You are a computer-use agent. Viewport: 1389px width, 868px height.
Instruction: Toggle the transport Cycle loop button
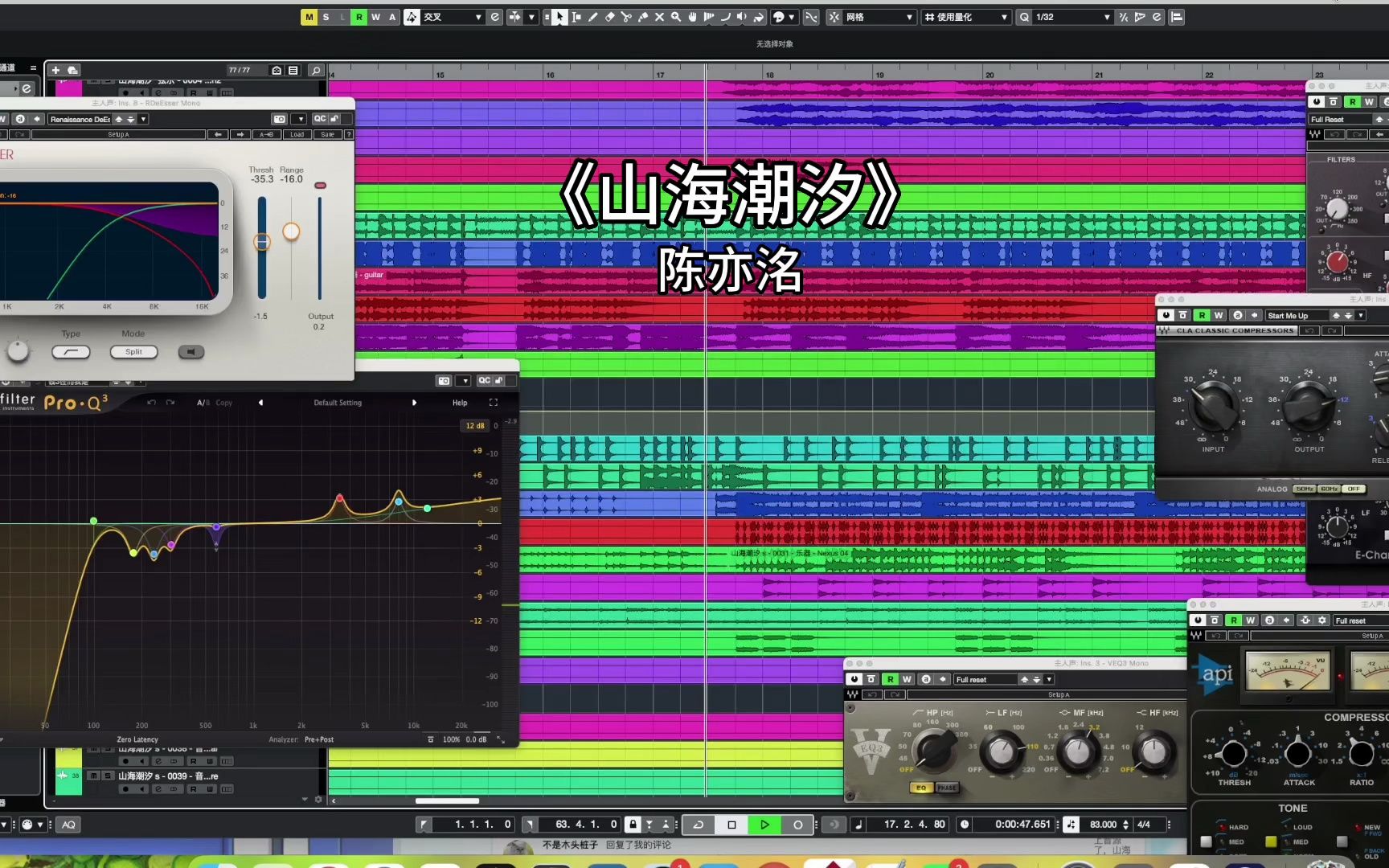(x=699, y=825)
